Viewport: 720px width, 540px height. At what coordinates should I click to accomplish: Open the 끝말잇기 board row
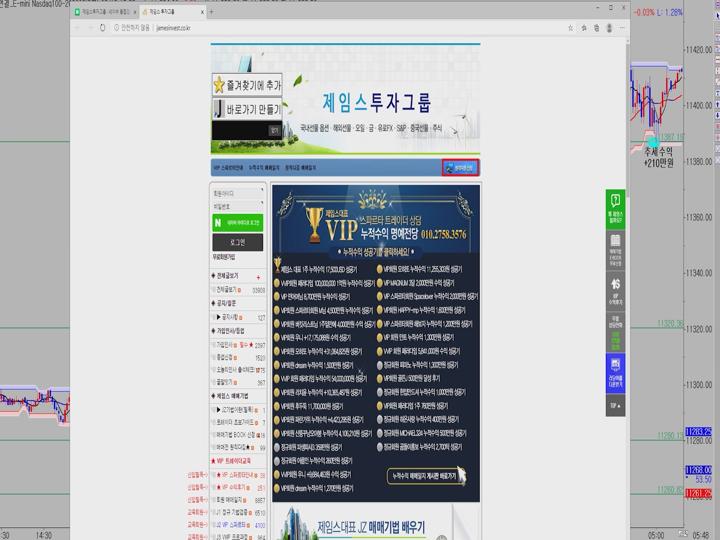(x=238, y=382)
